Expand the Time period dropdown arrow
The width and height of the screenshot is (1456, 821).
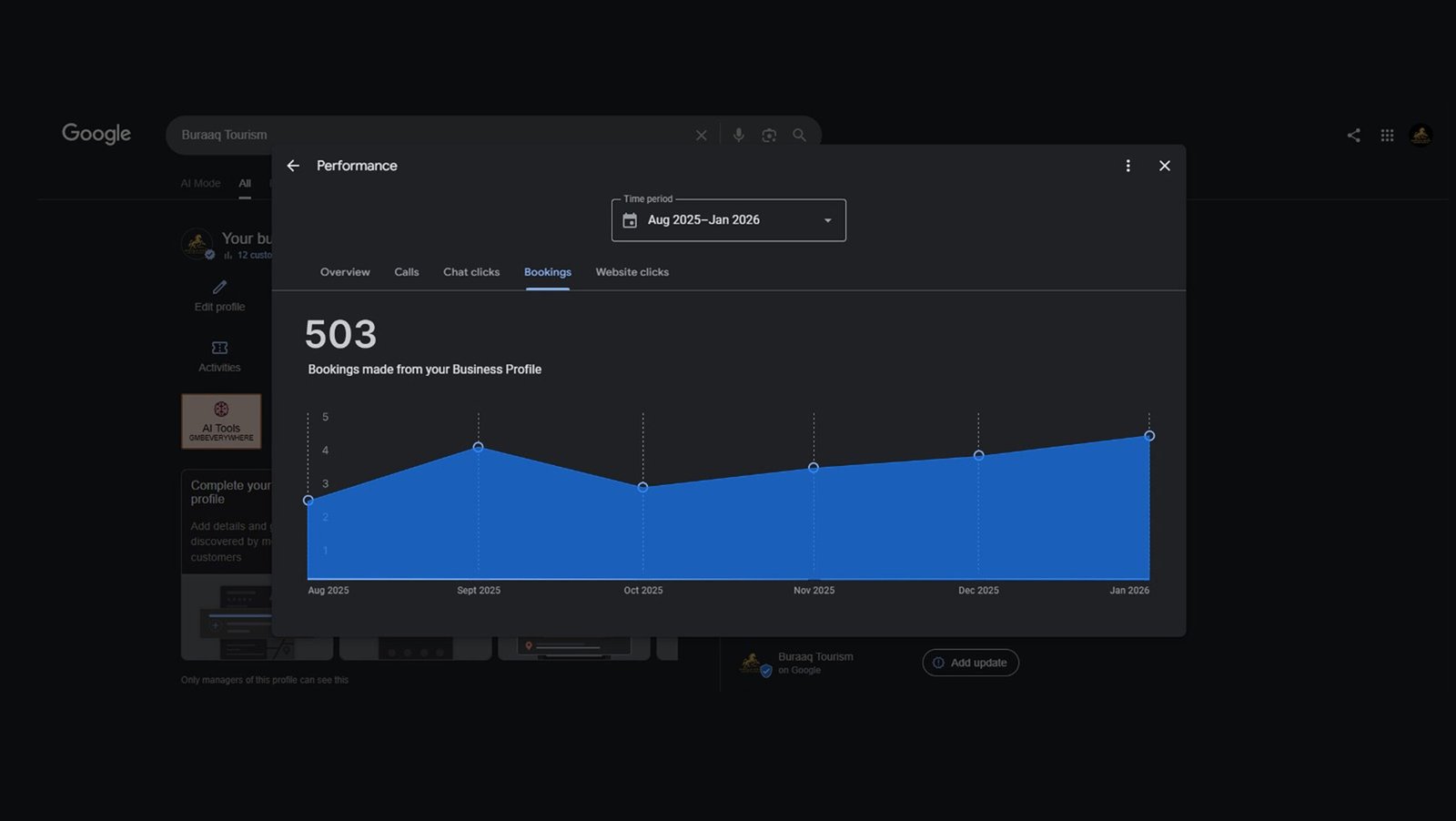point(827,220)
